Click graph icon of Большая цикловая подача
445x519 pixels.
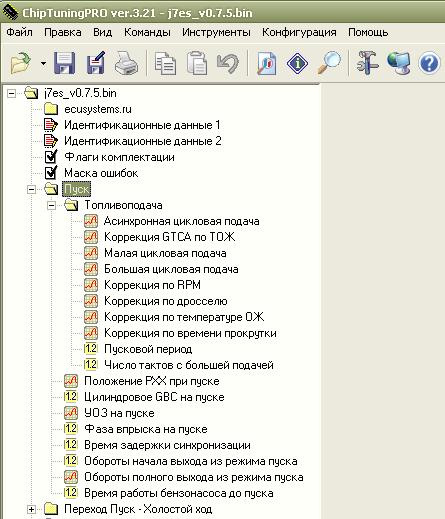coord(91,269)
